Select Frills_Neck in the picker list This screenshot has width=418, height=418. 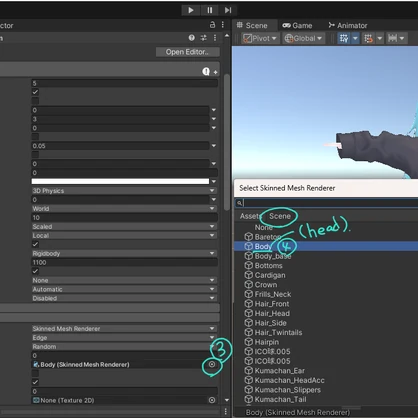pyautogui.click(x=326, y=294)
